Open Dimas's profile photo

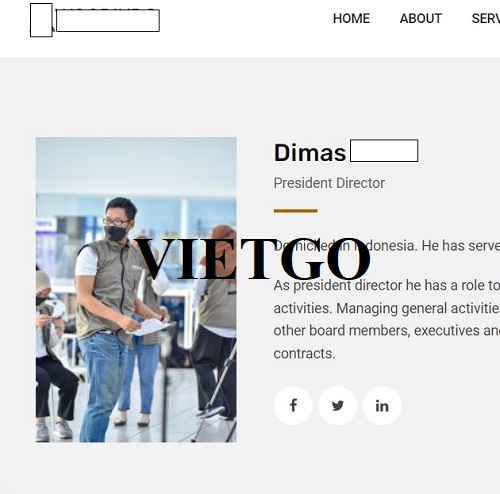[136, 290]
